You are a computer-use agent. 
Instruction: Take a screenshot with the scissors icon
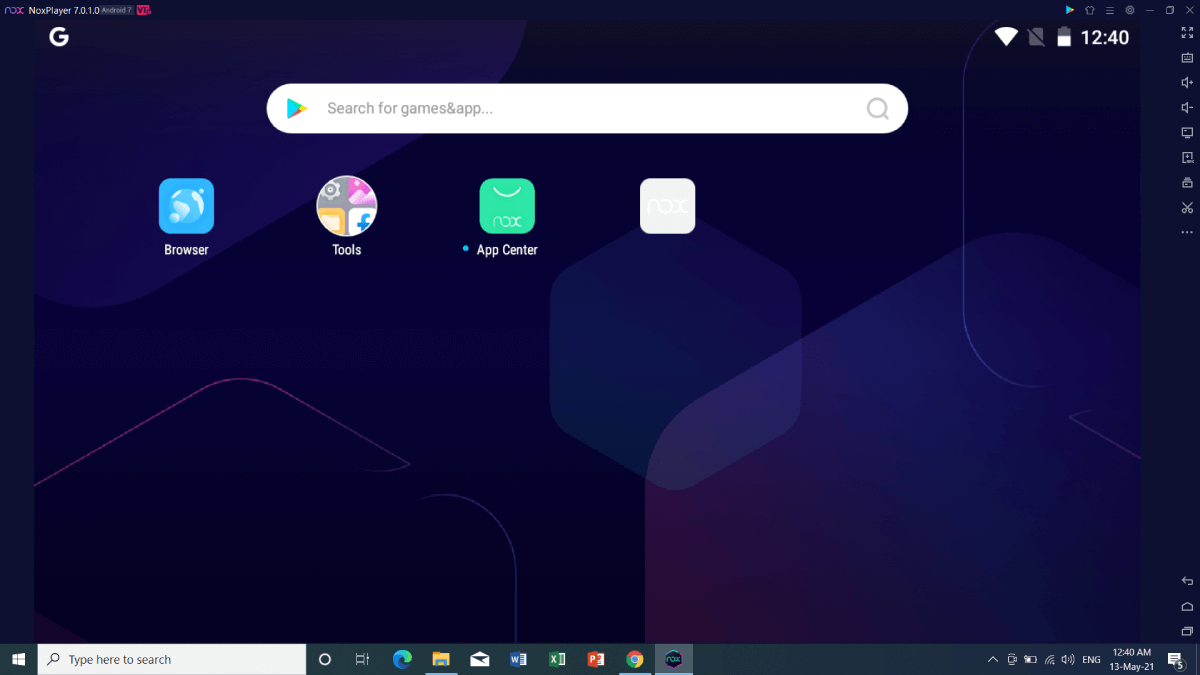tap(1187, 208)
